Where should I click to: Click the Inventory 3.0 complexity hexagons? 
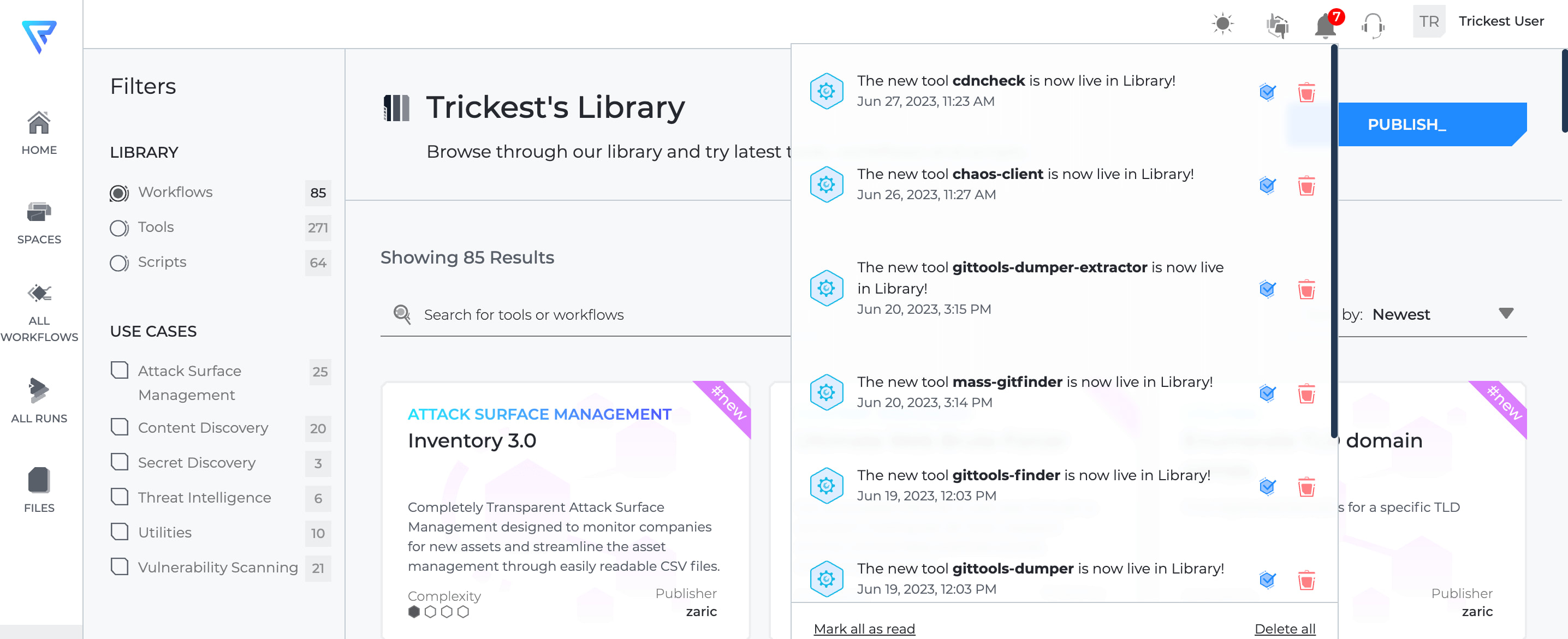click(438, 612)
